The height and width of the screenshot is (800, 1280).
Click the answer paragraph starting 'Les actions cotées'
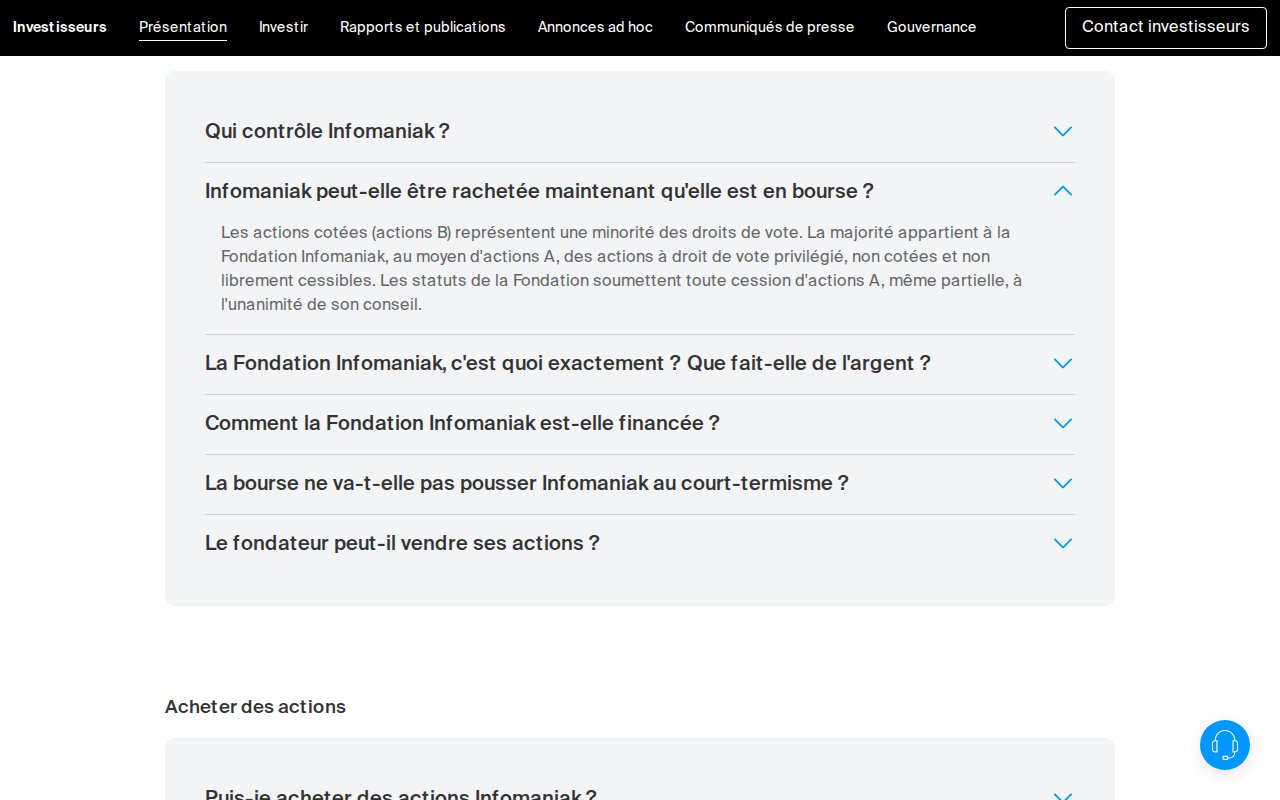tap(622, 268)
